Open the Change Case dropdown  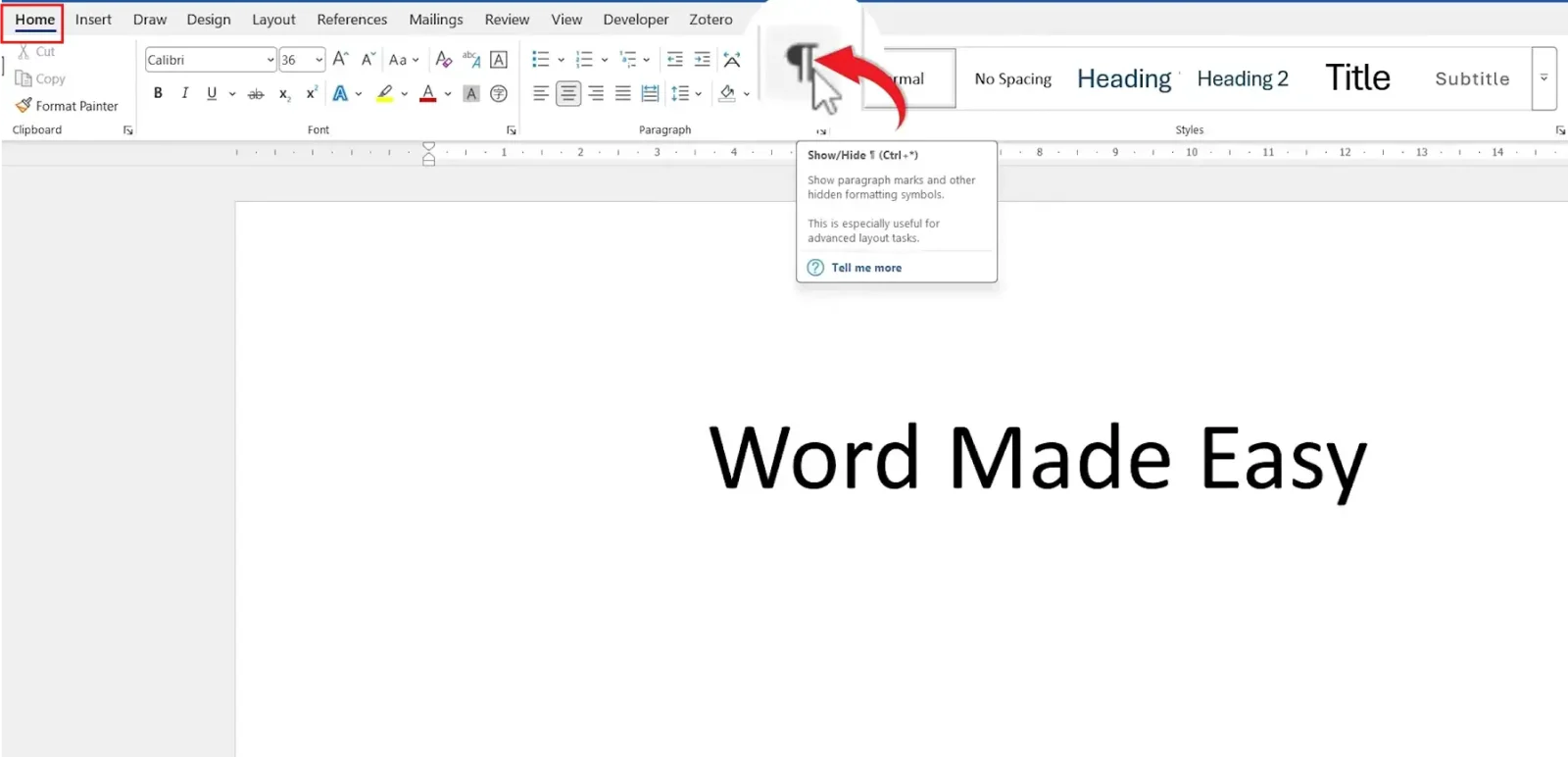click(x=404, y=60)
